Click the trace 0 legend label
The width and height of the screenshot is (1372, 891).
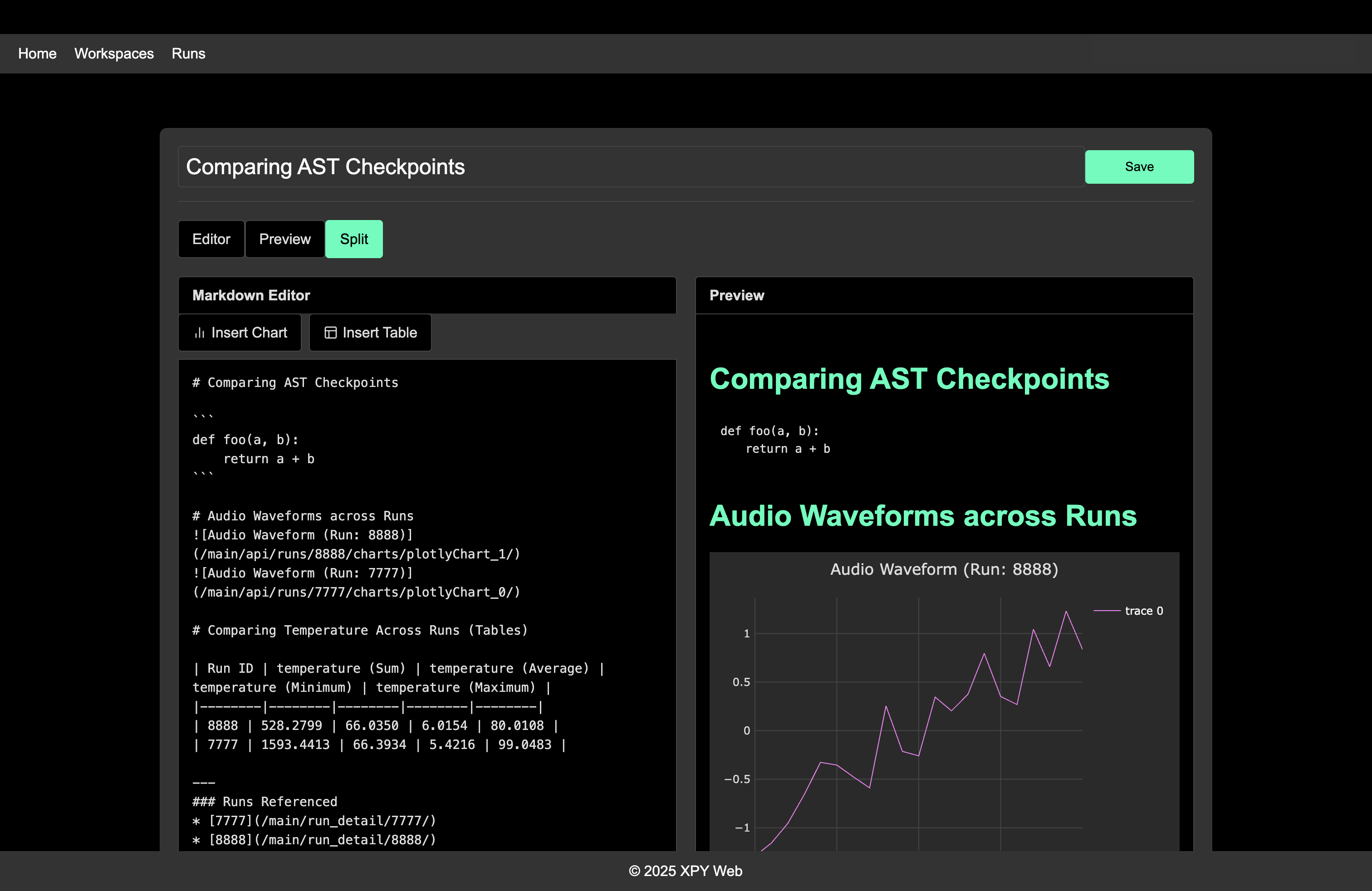point(1144,611)
